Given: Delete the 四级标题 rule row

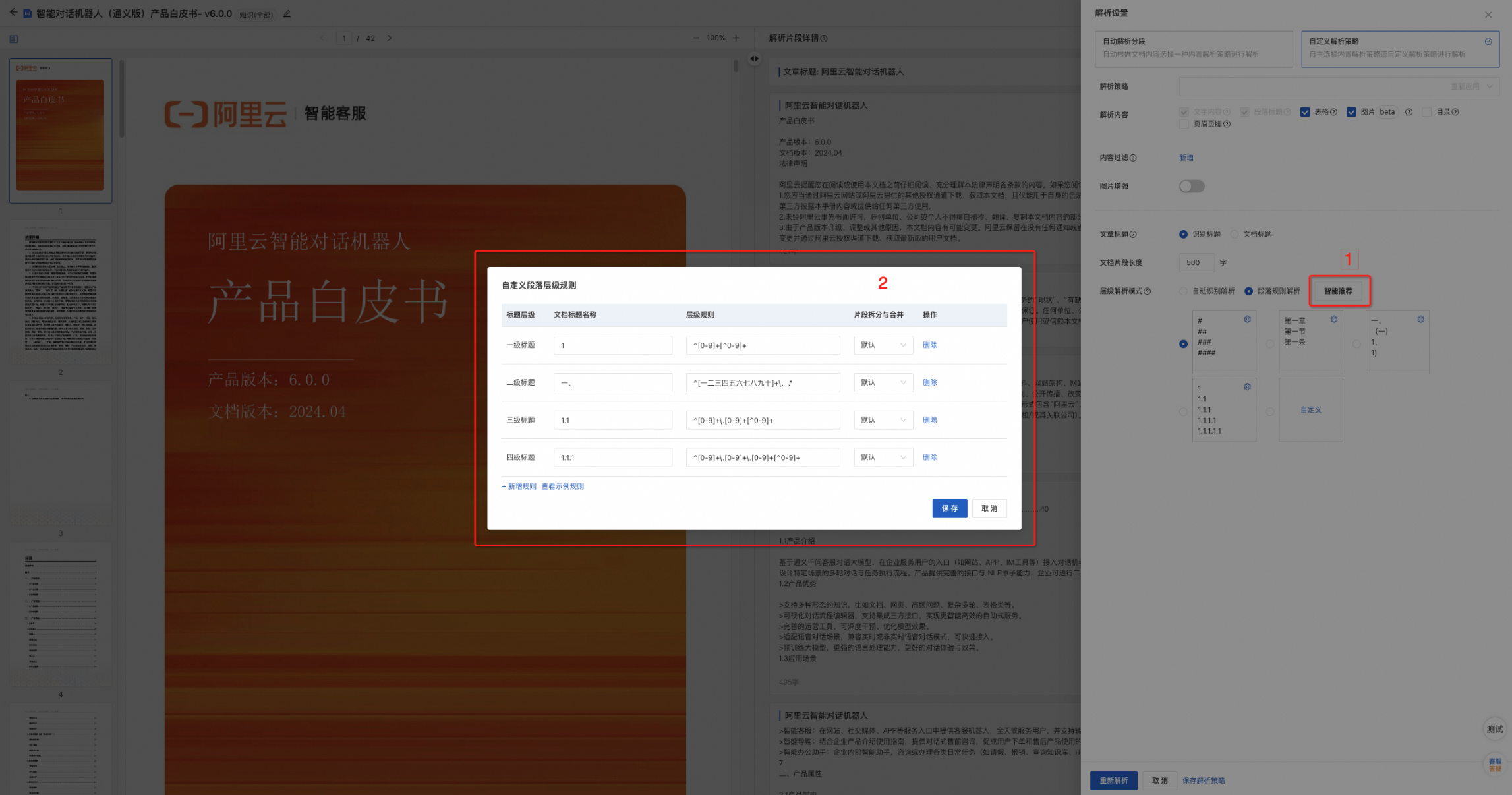Looking at the screenshot, I should coord(929,457).
